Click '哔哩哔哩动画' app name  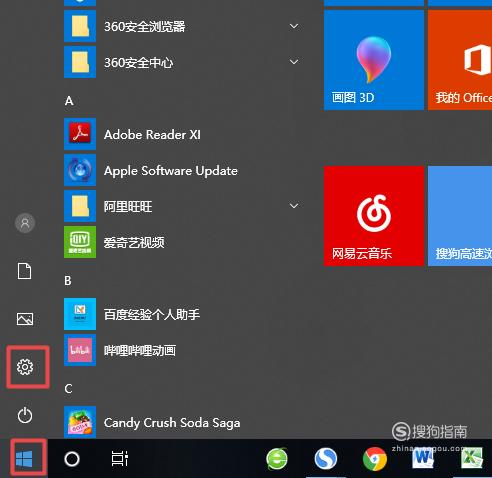(x=140, y=350)
